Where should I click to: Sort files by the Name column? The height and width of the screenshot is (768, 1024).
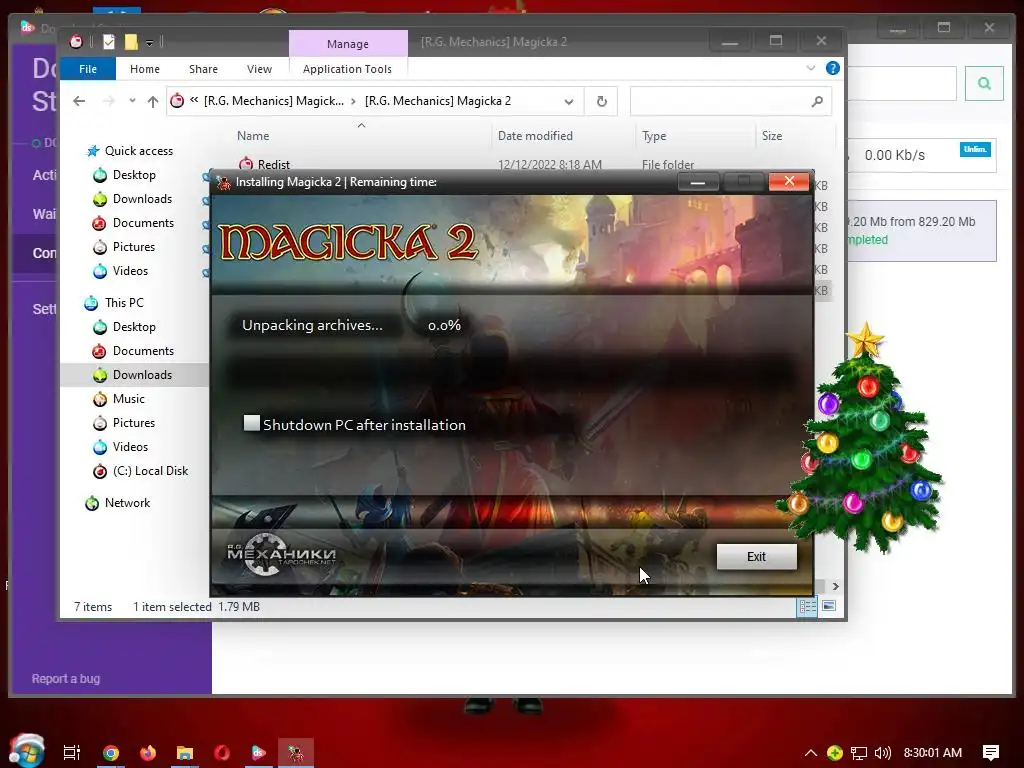(253, 136)
